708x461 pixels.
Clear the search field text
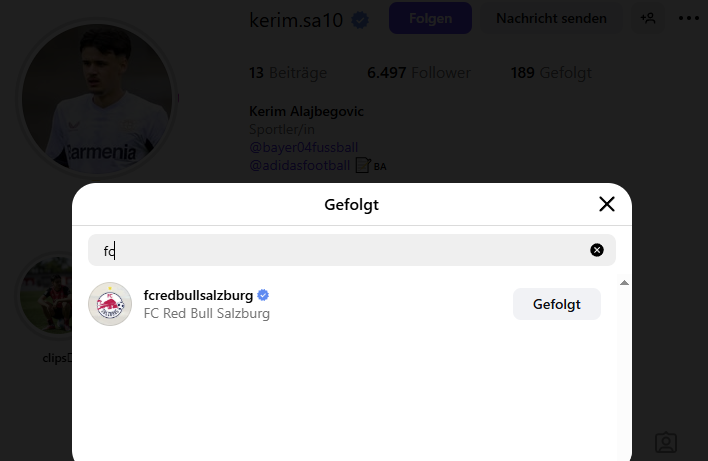coord(597,250)
